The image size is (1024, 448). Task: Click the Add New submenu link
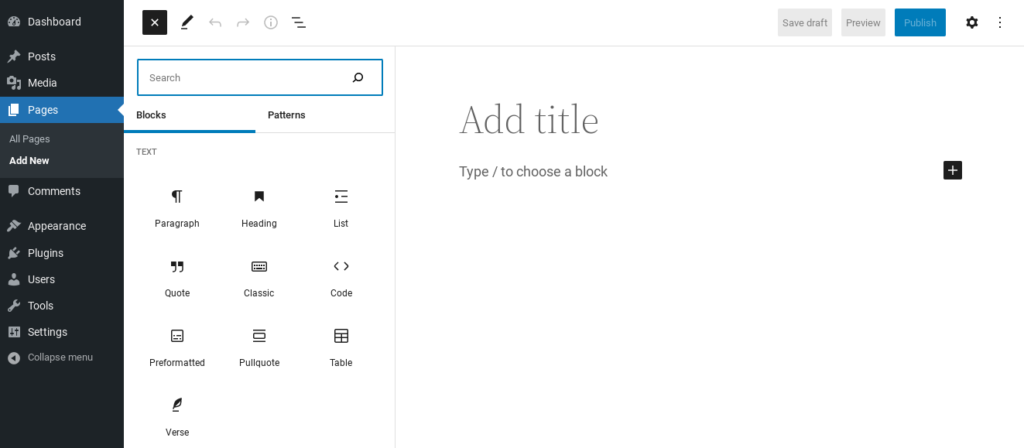coord(29,161)
